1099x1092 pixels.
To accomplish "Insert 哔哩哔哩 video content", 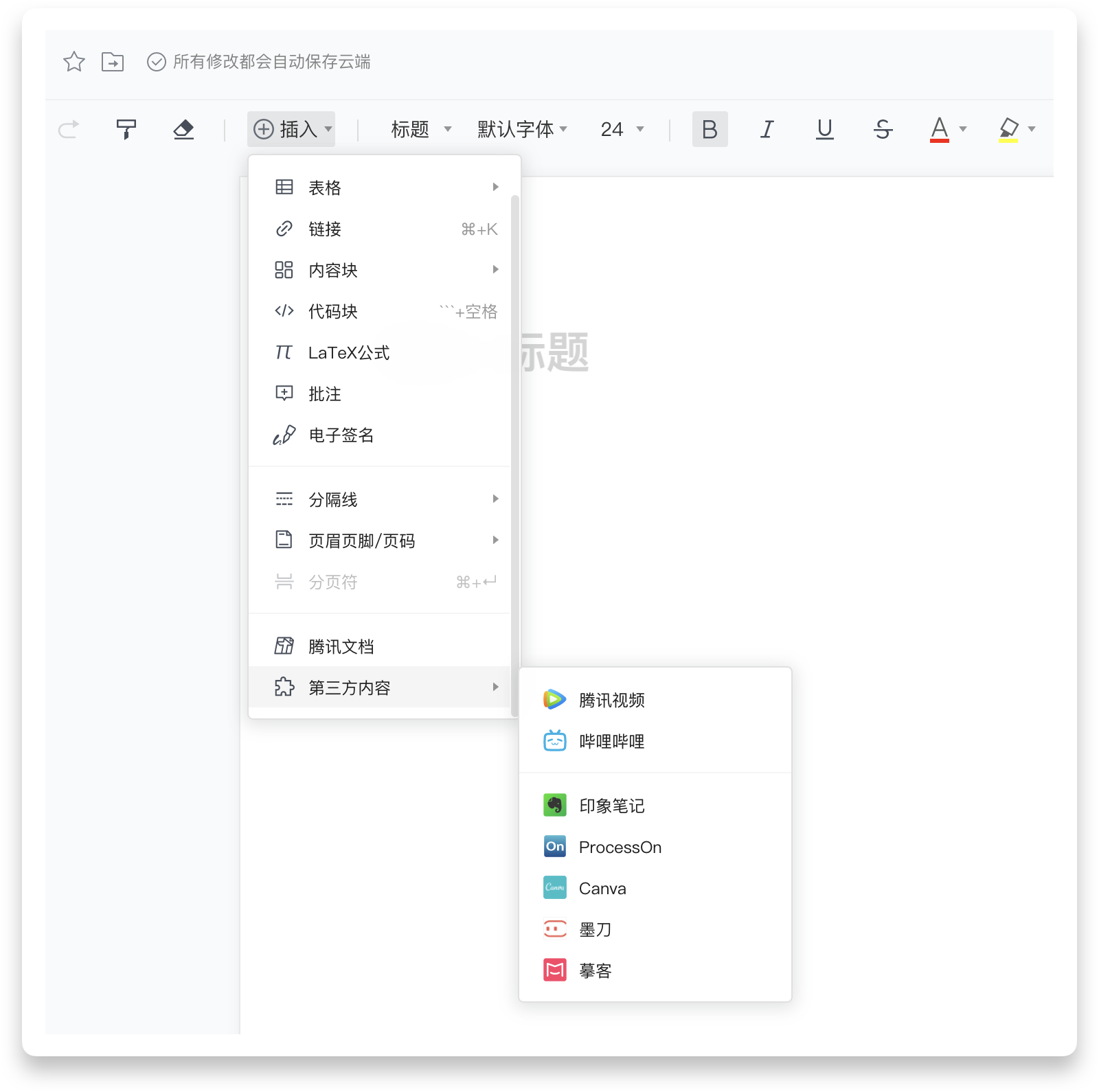I will (x=655, y=741).
